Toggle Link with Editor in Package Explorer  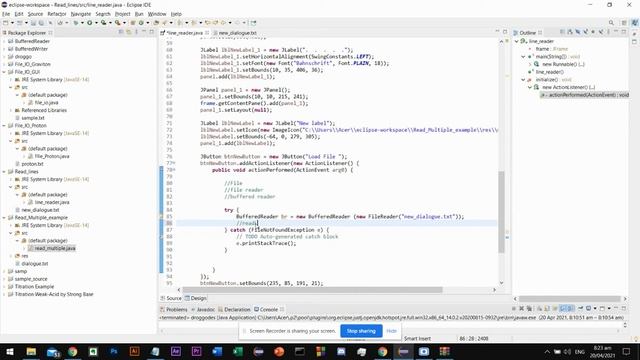point(129,32)
